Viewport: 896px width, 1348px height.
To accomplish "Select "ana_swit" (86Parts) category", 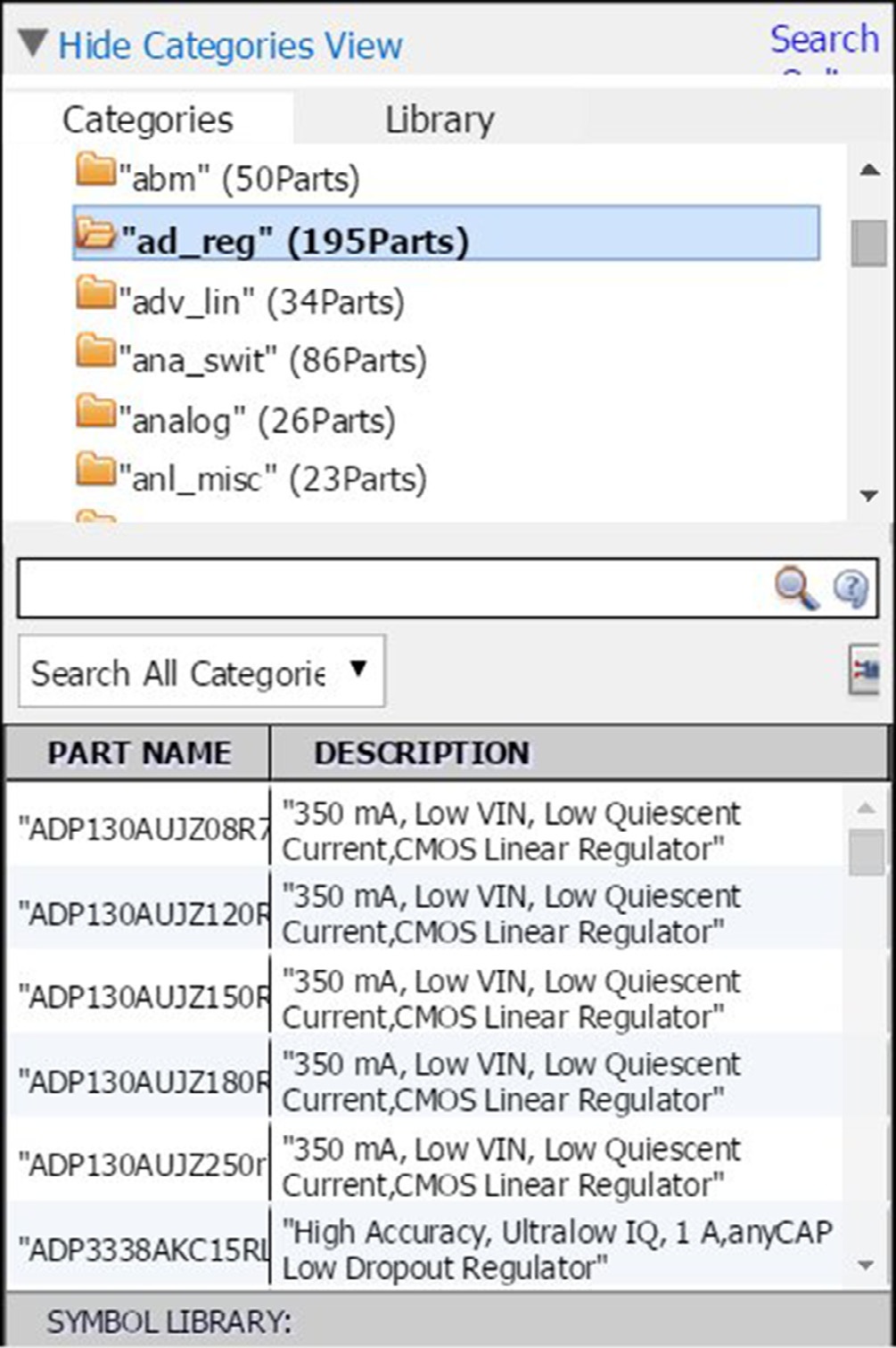I will (x=273, y=360).
